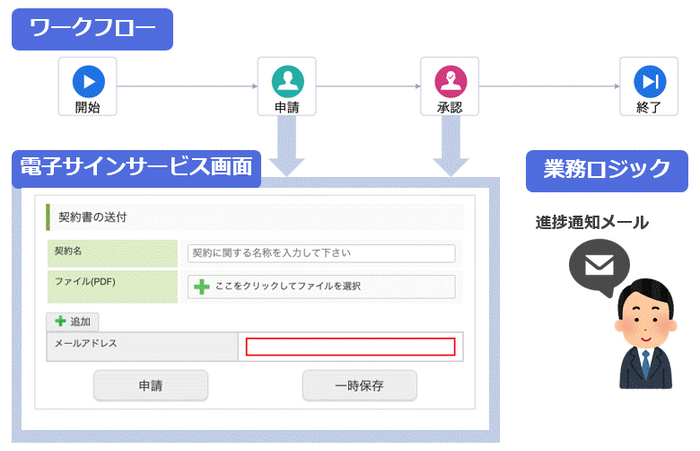The width and height of the screenshot is (700, 451).
Task: Click the down arrow below 承認 node
Action: (450, 146)
